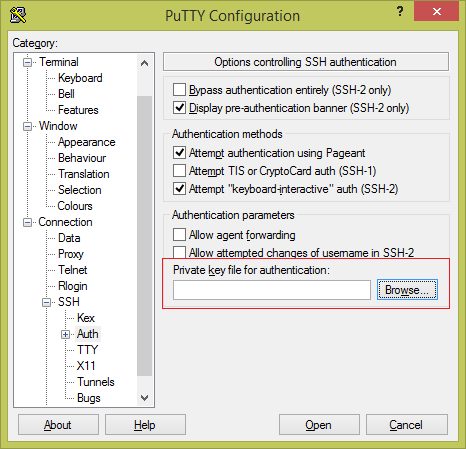Enable Attempt TIS or CryptoCard auth
This screenshot has width=466, height=449.
179,171
